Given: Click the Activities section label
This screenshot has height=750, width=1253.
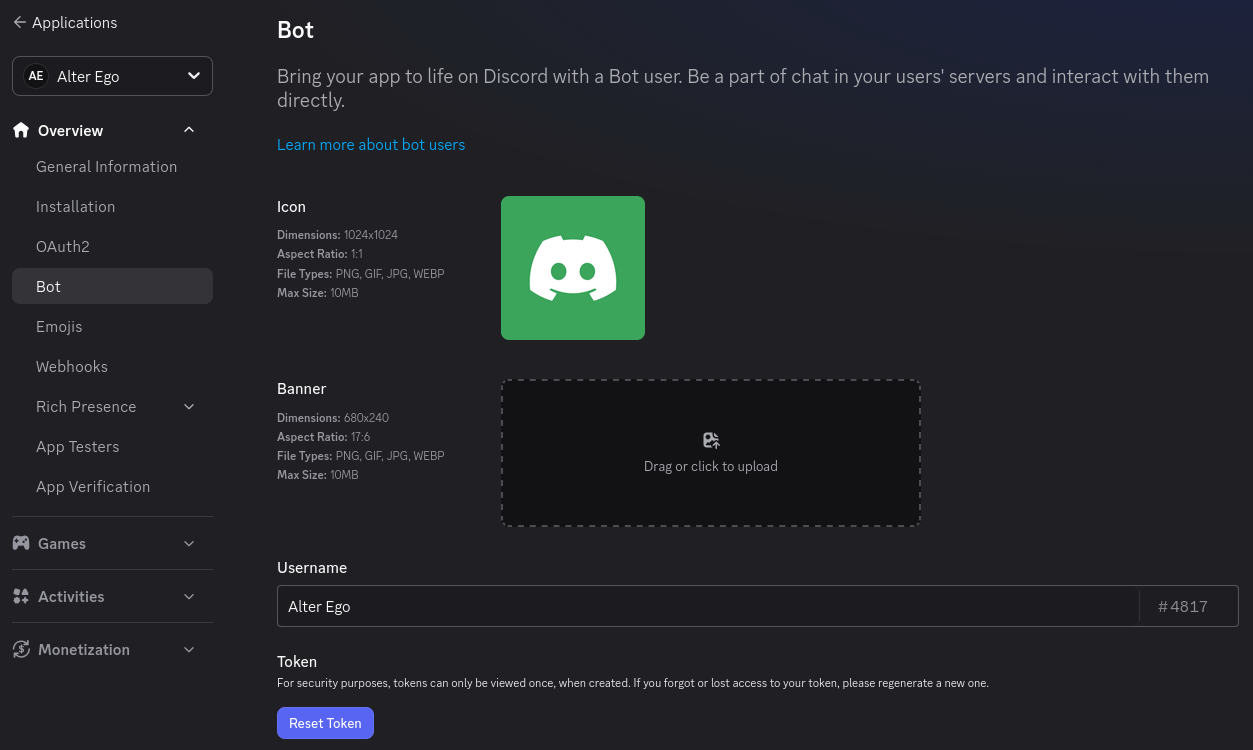Looking at the screenshot, I should (x=71, y=596).
